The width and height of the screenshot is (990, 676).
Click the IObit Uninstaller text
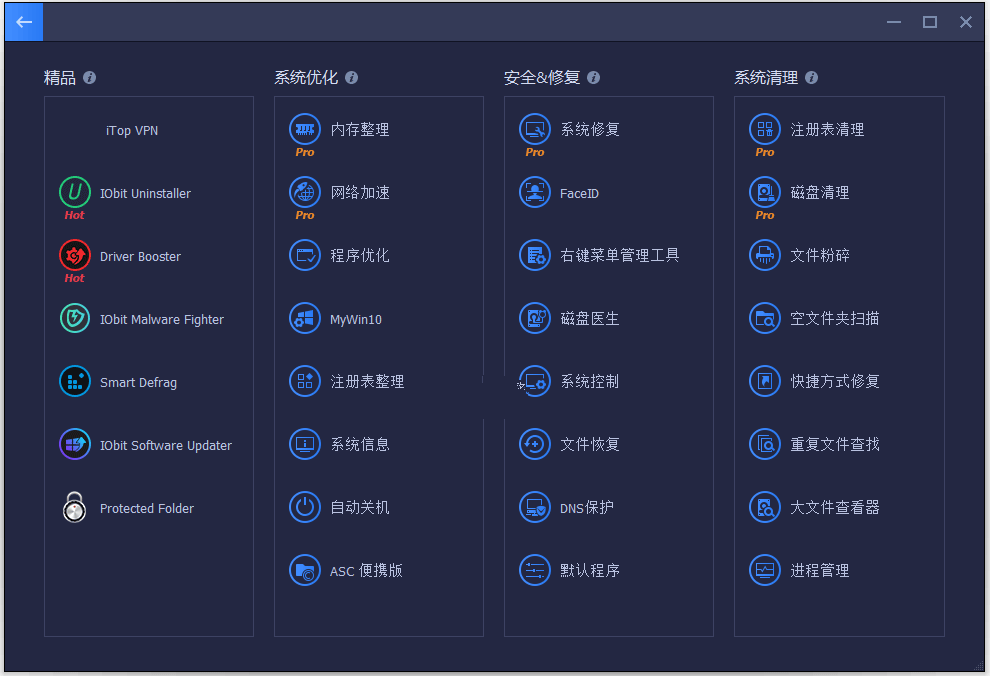pyautogui.click(x=145, y=193)
